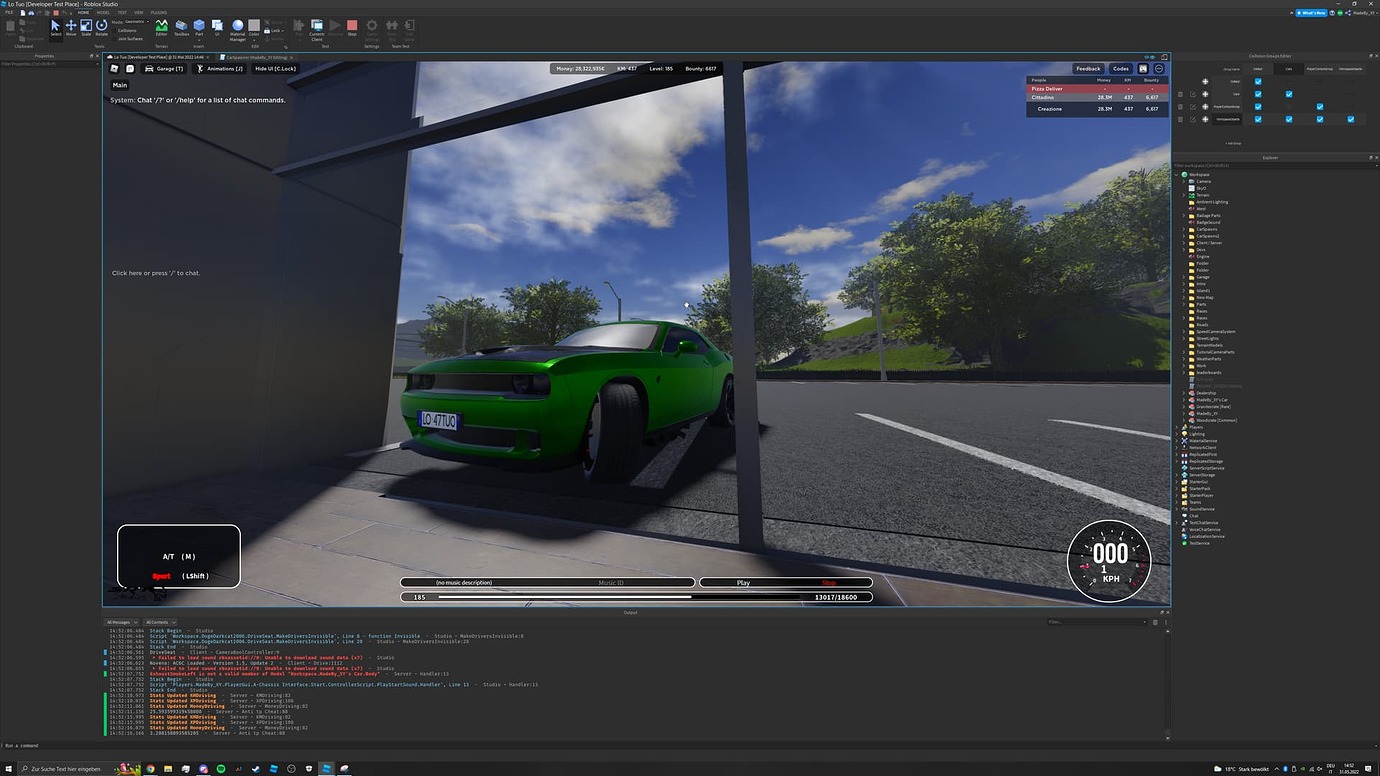Select the Rotate tool
Image resolution: width=1380 pixels, height=776 pixels.
[101, 26]
